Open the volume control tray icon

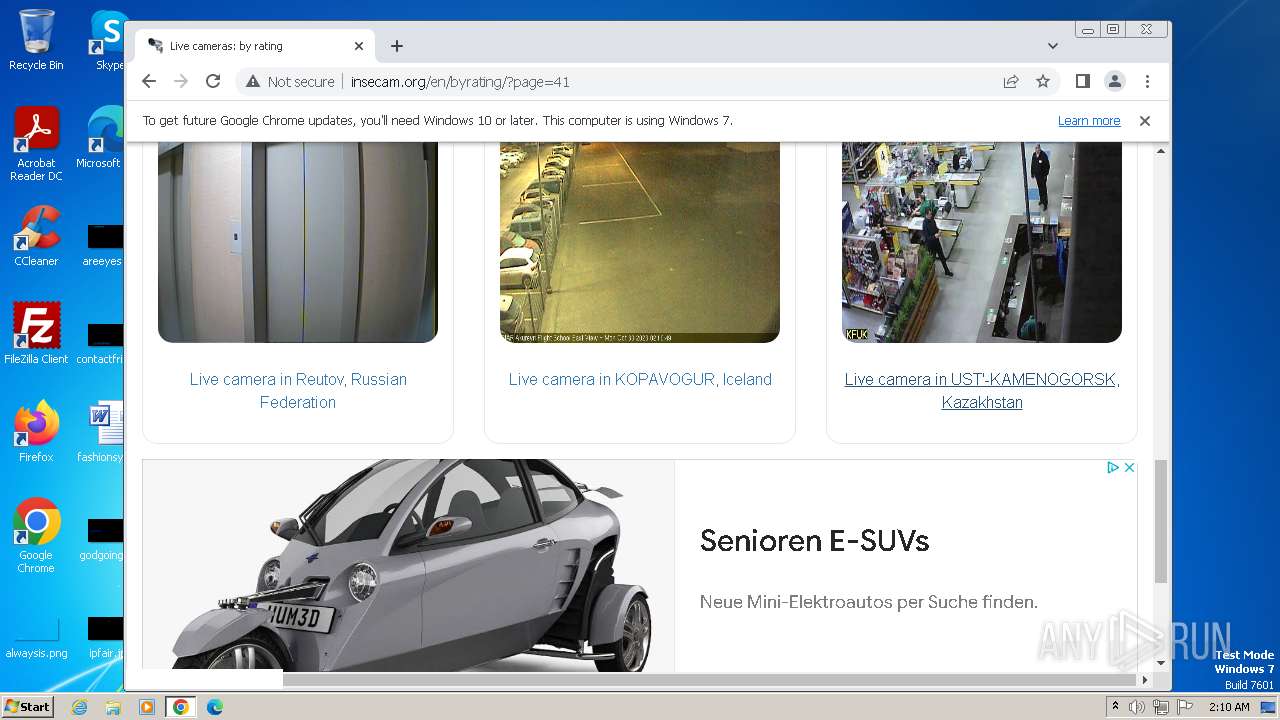1137,707
